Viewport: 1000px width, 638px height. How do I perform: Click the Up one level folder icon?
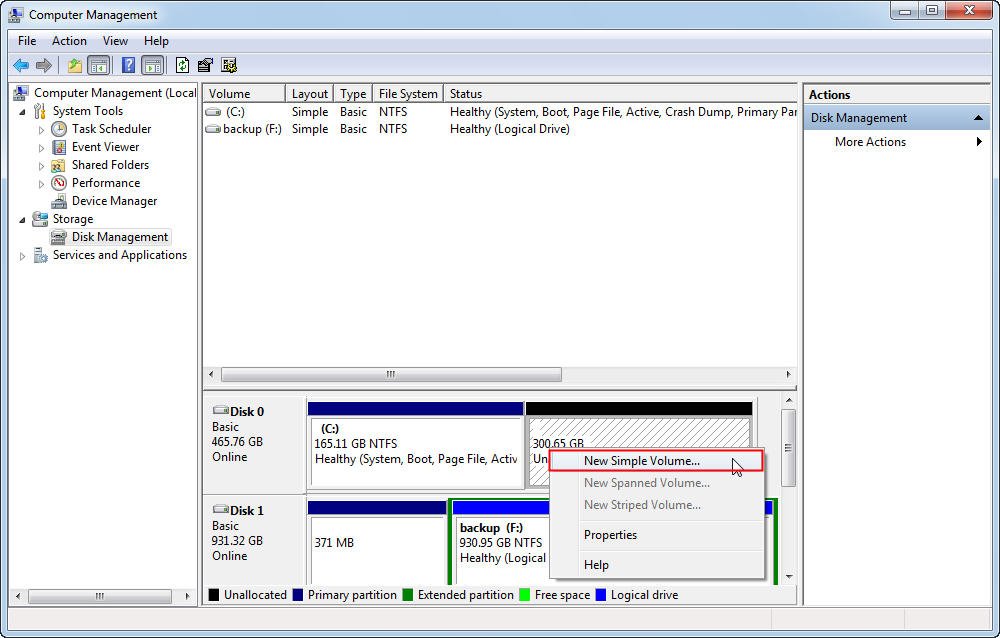(75, 65)
